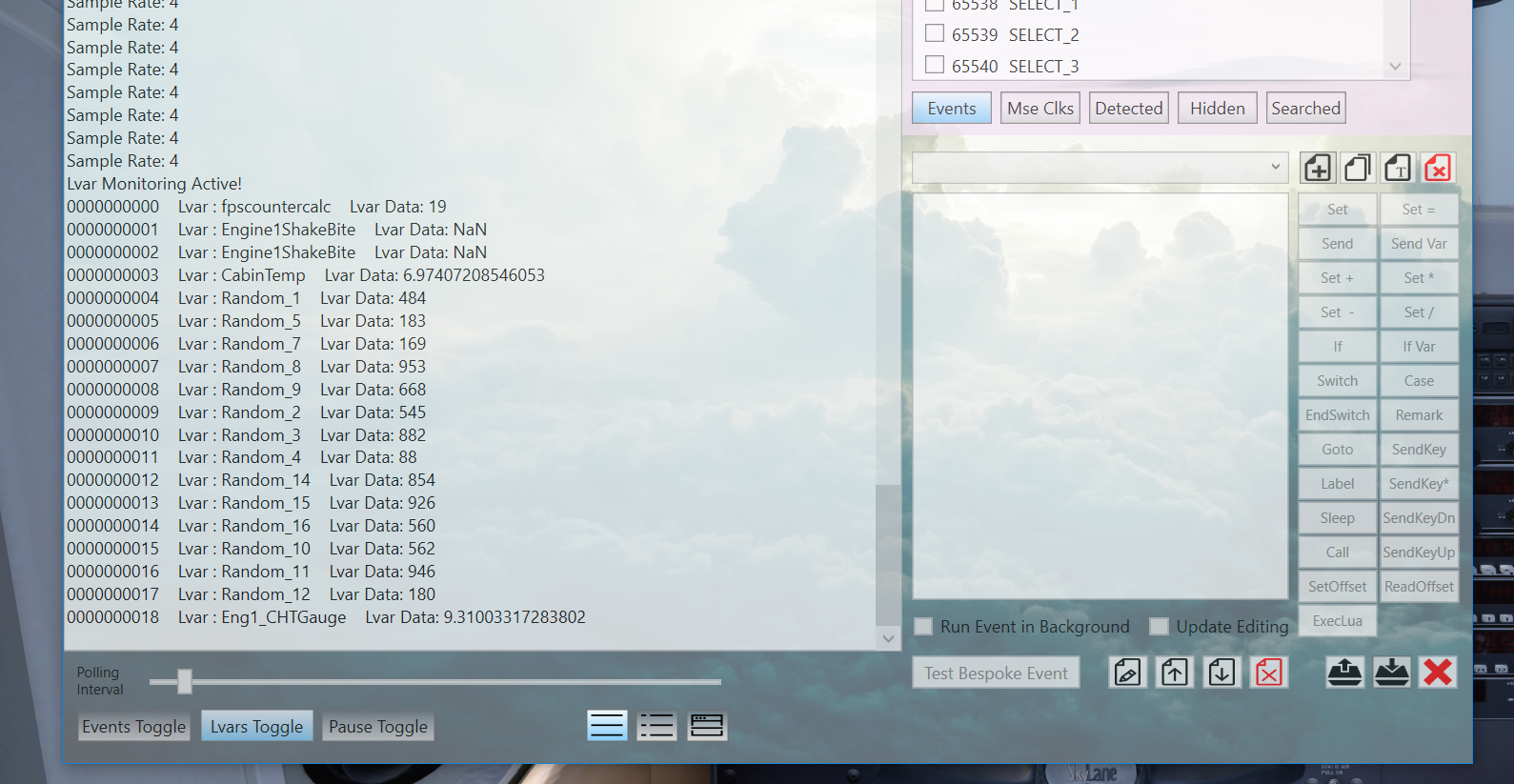Click the Pause Toggle button

click(x=378, y=727)
